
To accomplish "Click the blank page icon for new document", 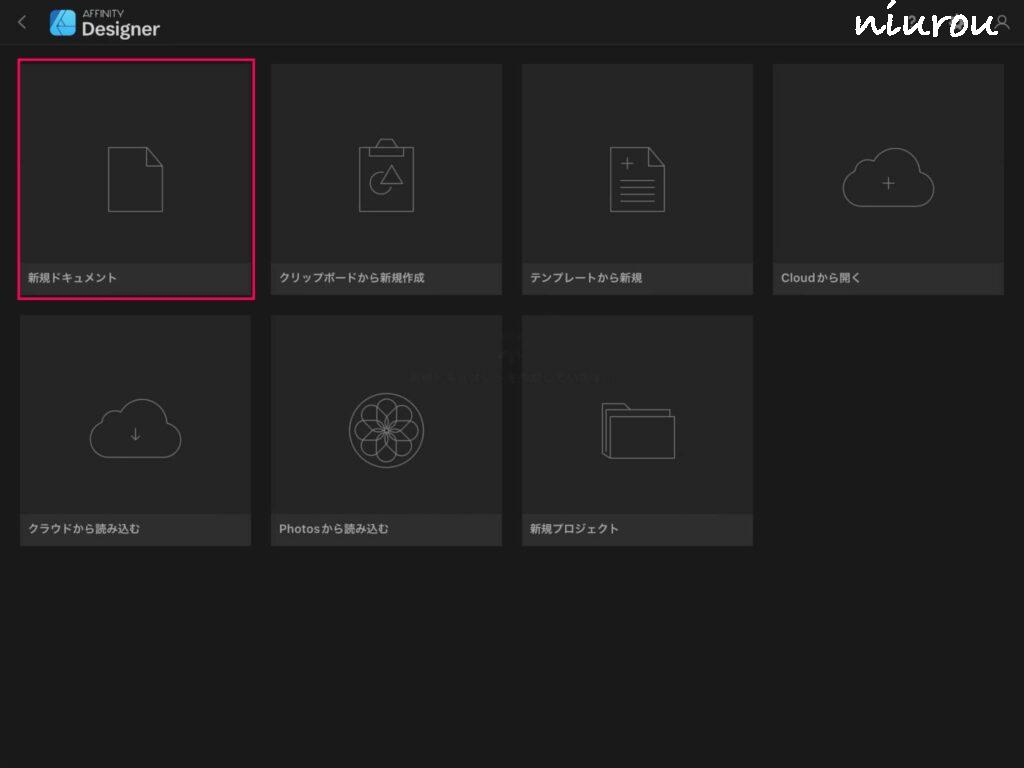I will pos(135,179).
